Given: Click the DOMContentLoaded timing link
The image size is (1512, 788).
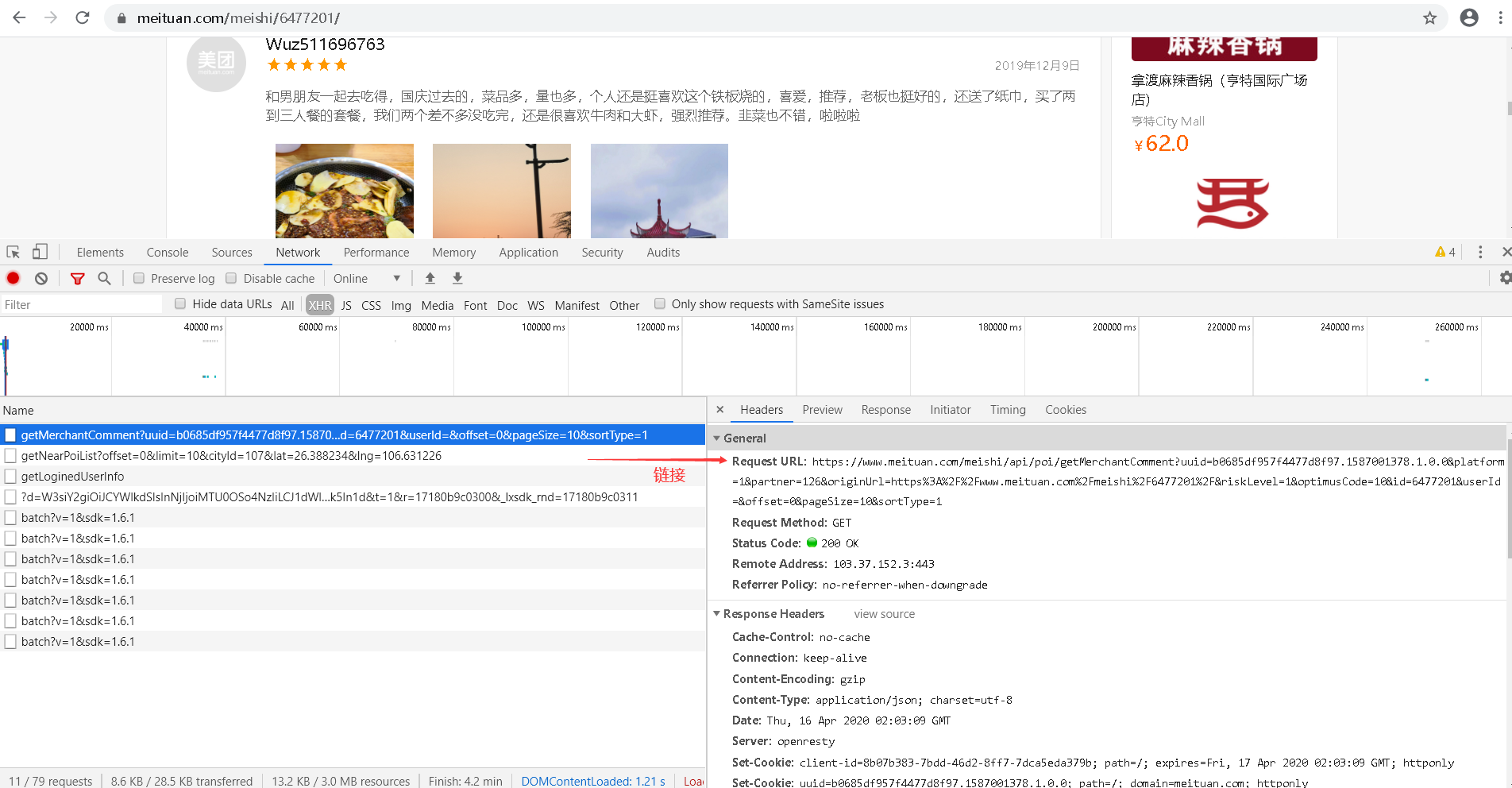Looking at the screenshot, I should [592, 781].
